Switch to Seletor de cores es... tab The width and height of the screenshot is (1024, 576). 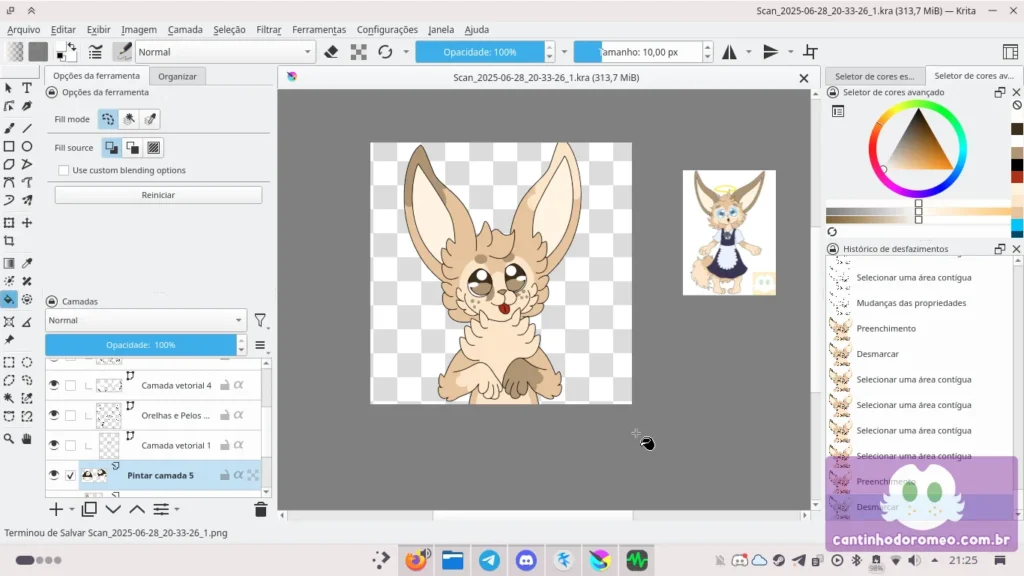tap(874, 76)
